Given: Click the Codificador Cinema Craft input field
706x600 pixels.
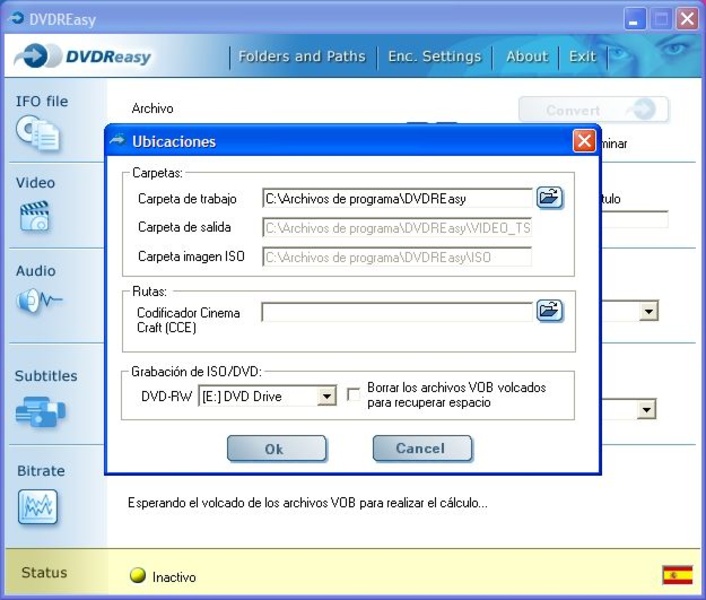Looking at the screenshot, I should pos(397,312).
